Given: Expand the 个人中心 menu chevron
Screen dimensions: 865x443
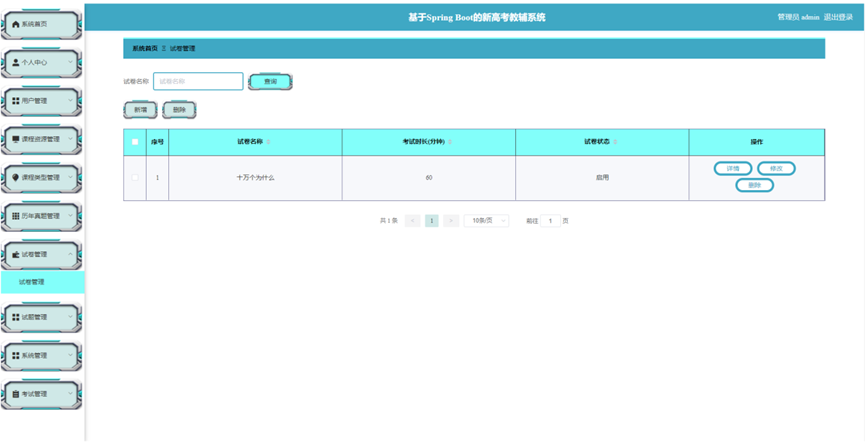Looking at the screenshot, I should click(x=70, y=62).
